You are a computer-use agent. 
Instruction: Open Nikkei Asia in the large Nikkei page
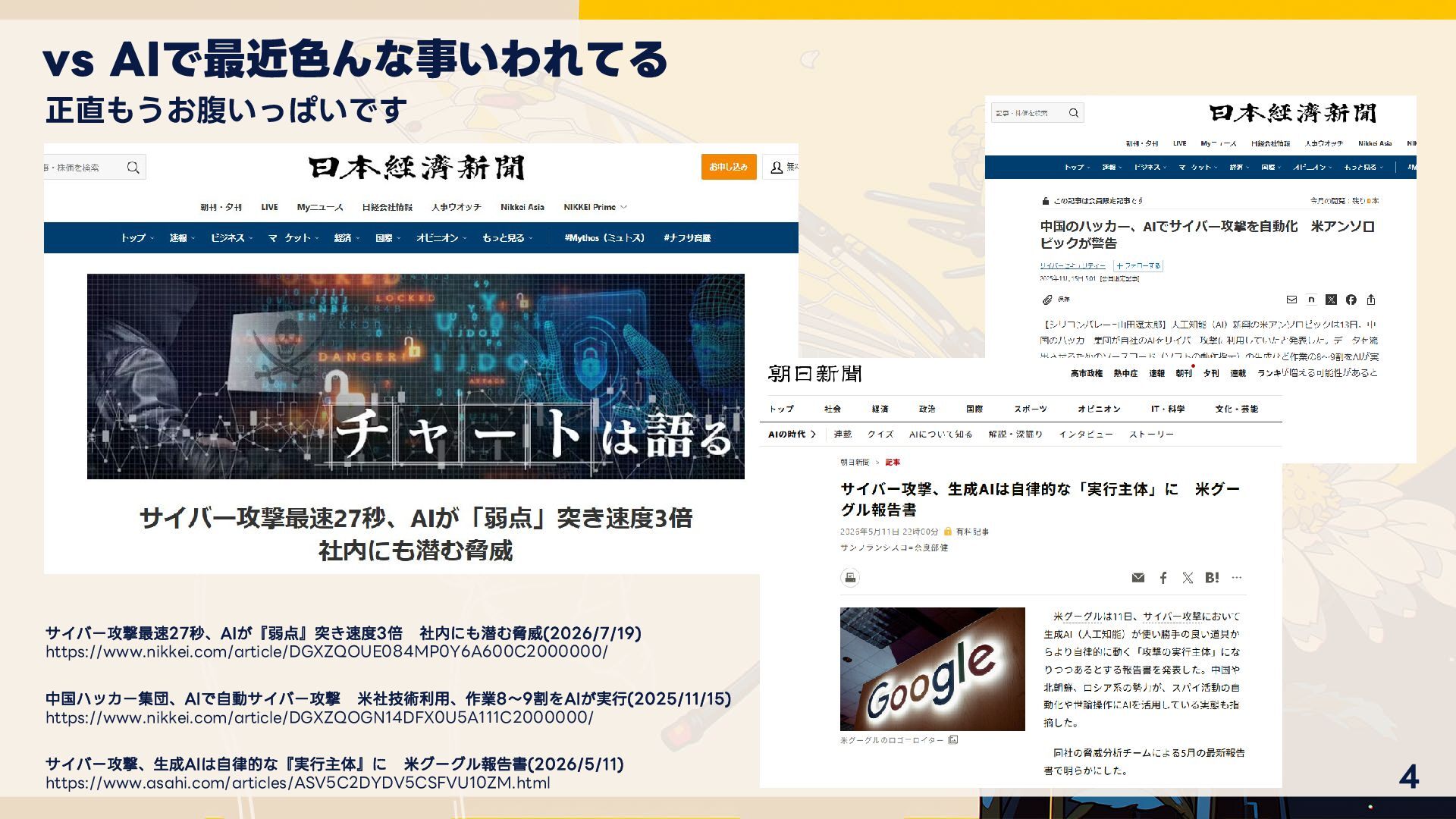pos(522,207)
